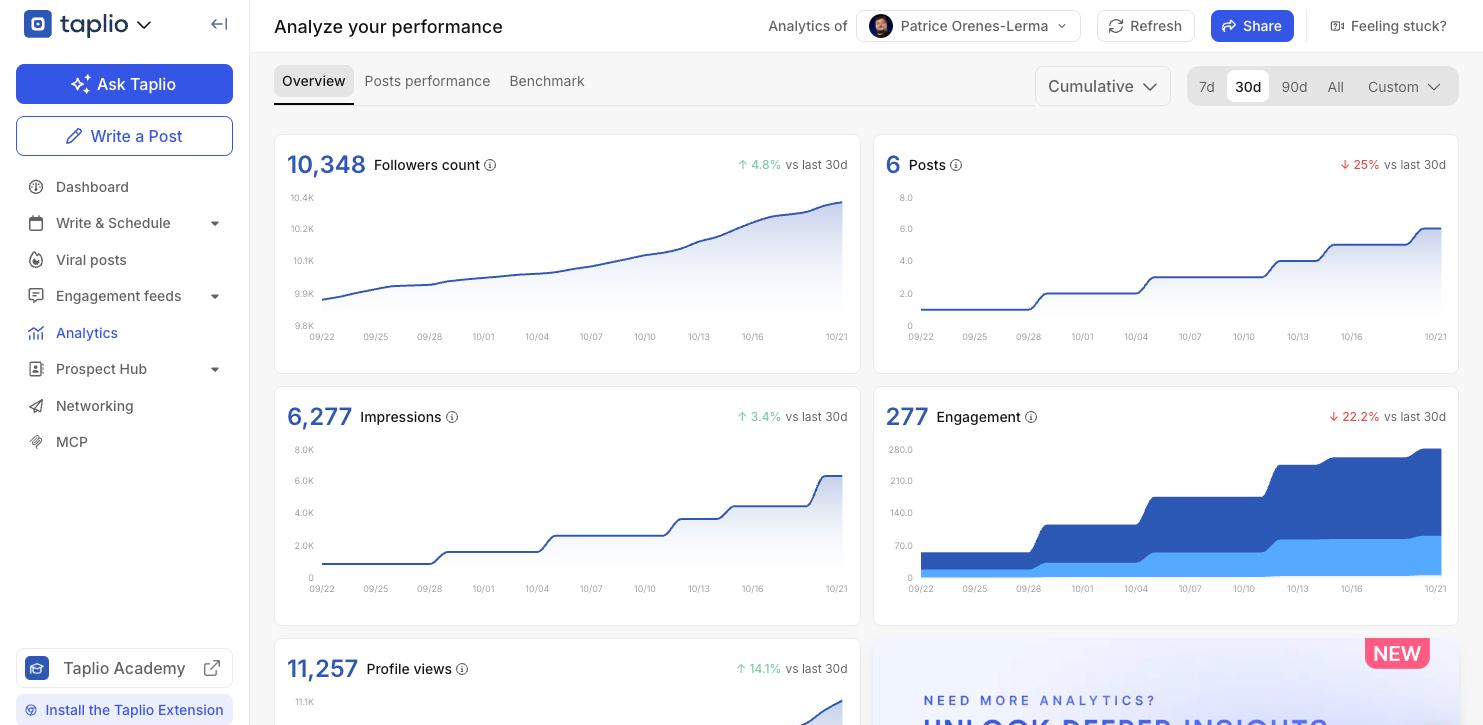Click the Engagement info icon
The height and width of the screenshot is (725, 1483).
coord(1031,417)
